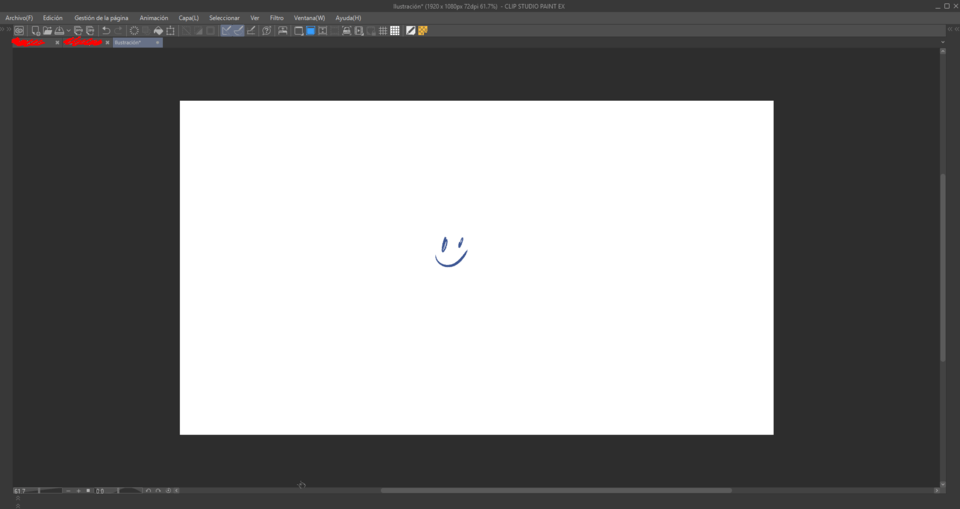
Task: Click the highlighted blue square toolbar icon
Action: tap(310, 31)
